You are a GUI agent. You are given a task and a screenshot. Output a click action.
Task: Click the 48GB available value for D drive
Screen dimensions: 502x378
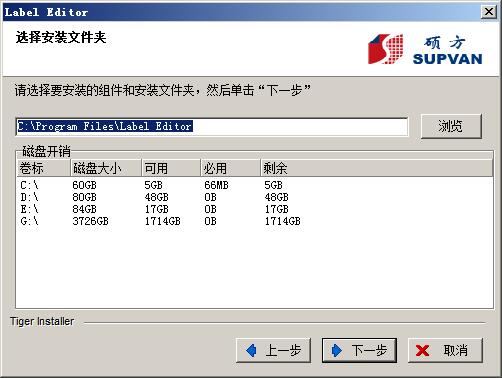(156, 197)
